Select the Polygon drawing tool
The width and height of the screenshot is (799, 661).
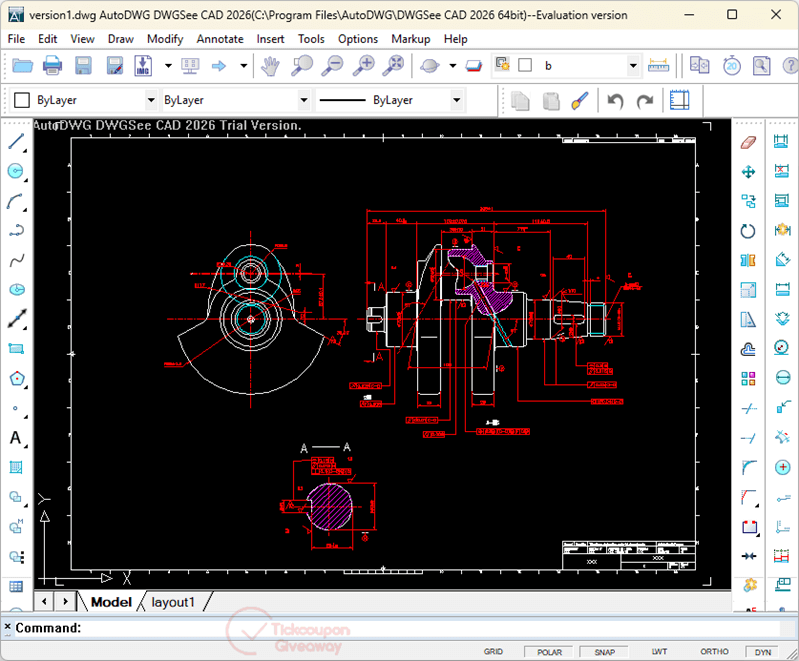[x=17, y=379]
